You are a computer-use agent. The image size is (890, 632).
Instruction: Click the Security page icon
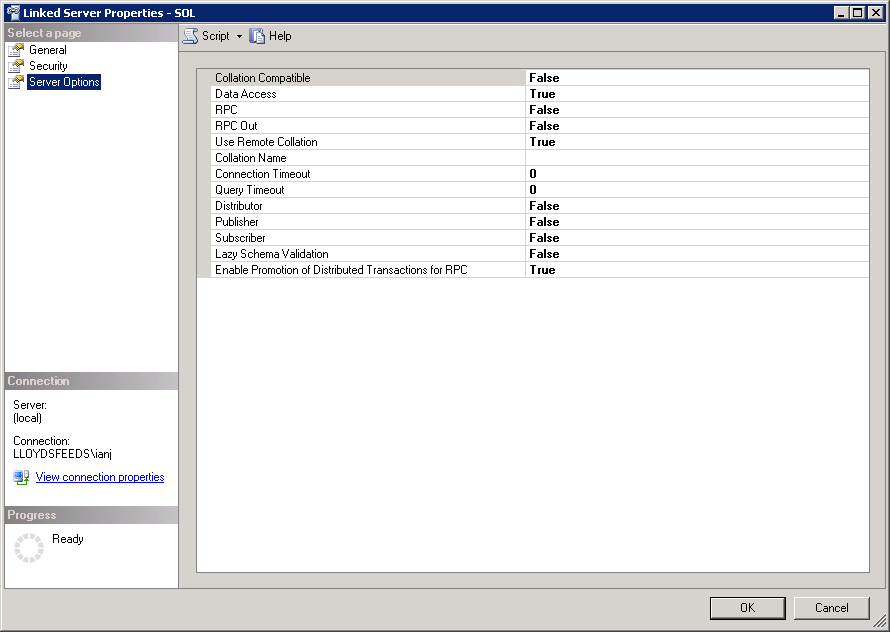[16, 66]
